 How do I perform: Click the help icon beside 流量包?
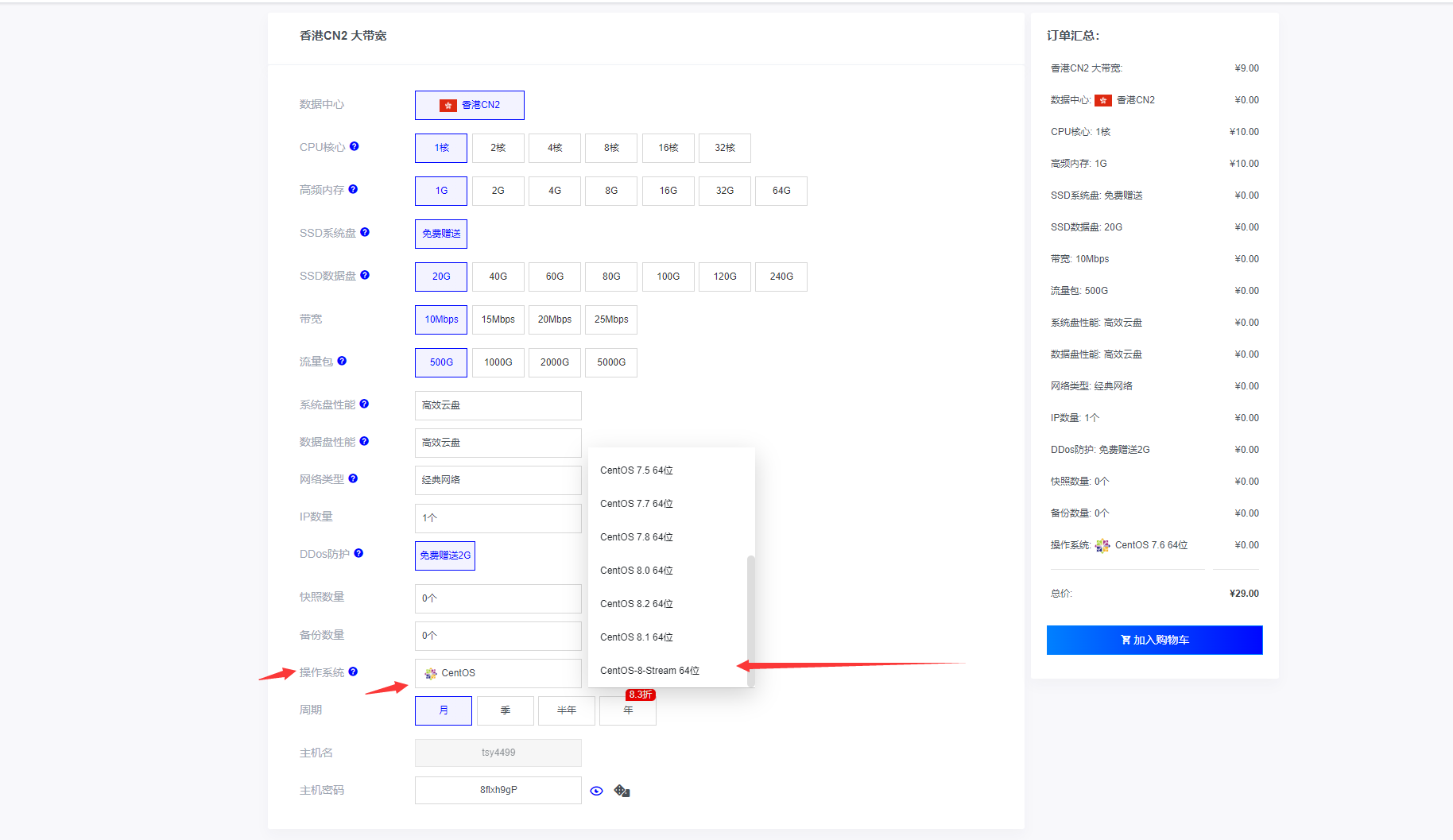click(x=342, y=361)
